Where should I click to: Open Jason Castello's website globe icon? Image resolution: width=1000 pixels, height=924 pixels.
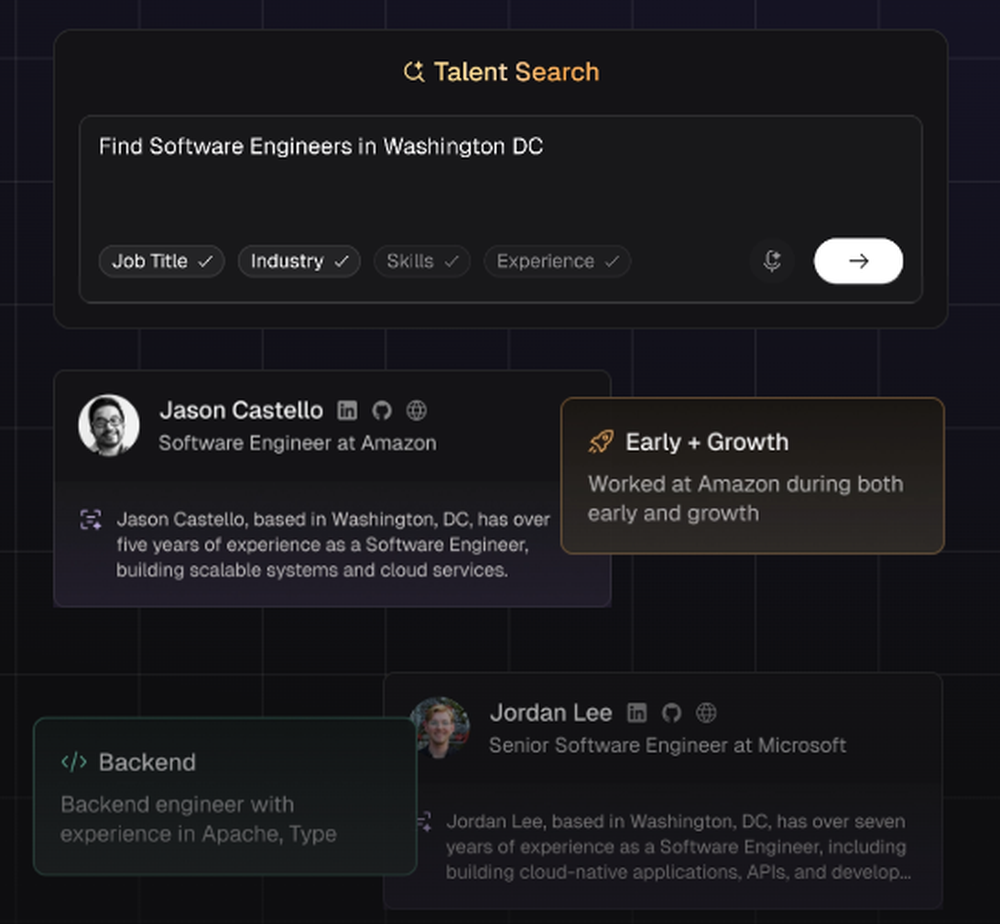click(416, 410)
